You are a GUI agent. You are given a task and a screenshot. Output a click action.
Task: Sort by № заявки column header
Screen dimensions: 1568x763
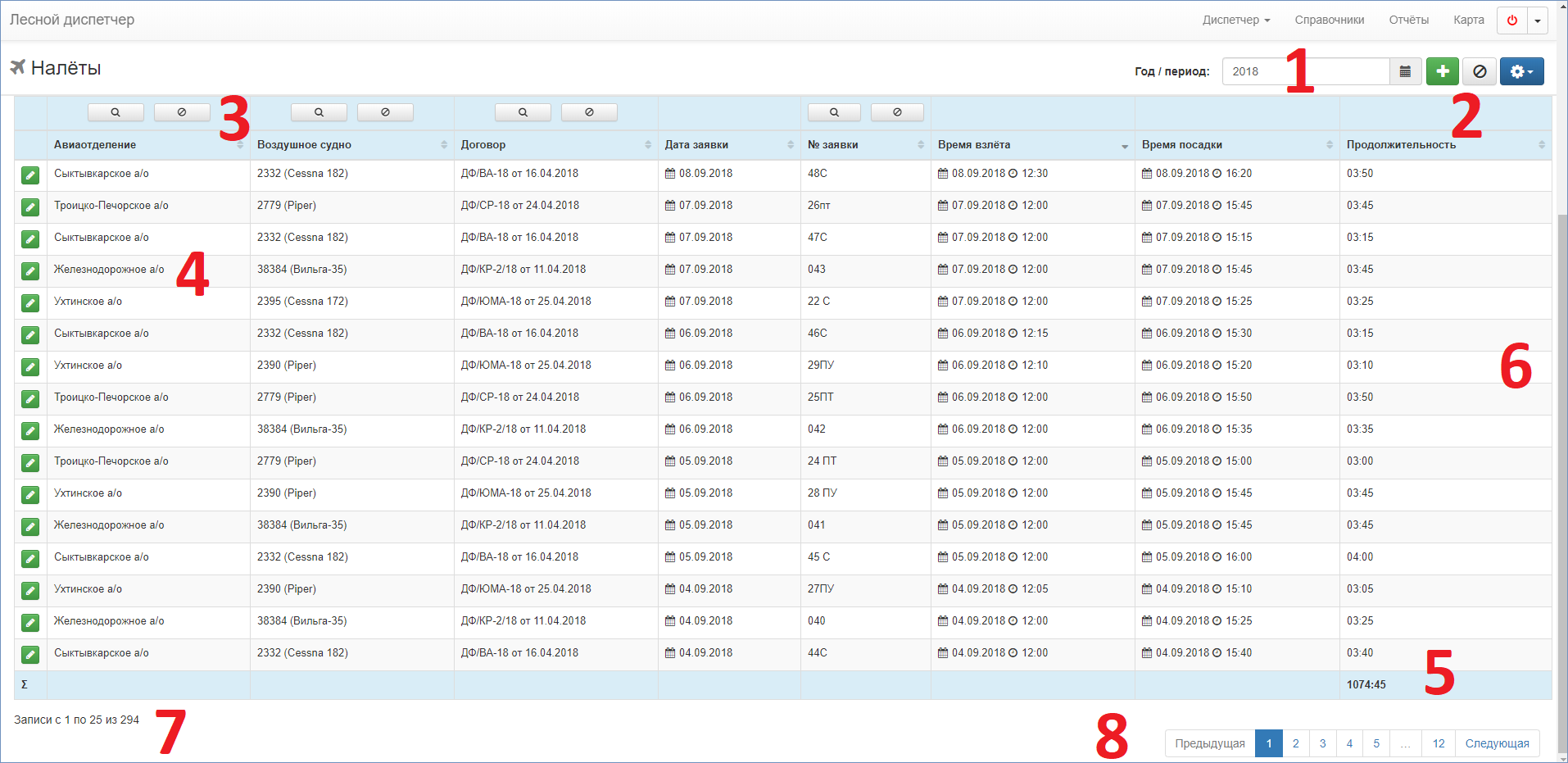(x=866, y=145)
